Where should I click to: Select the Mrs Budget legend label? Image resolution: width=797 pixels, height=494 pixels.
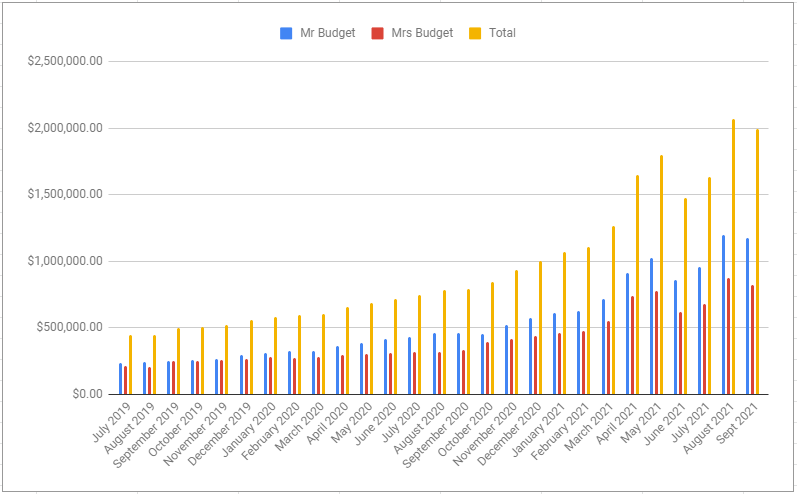[x=420, y=33]
